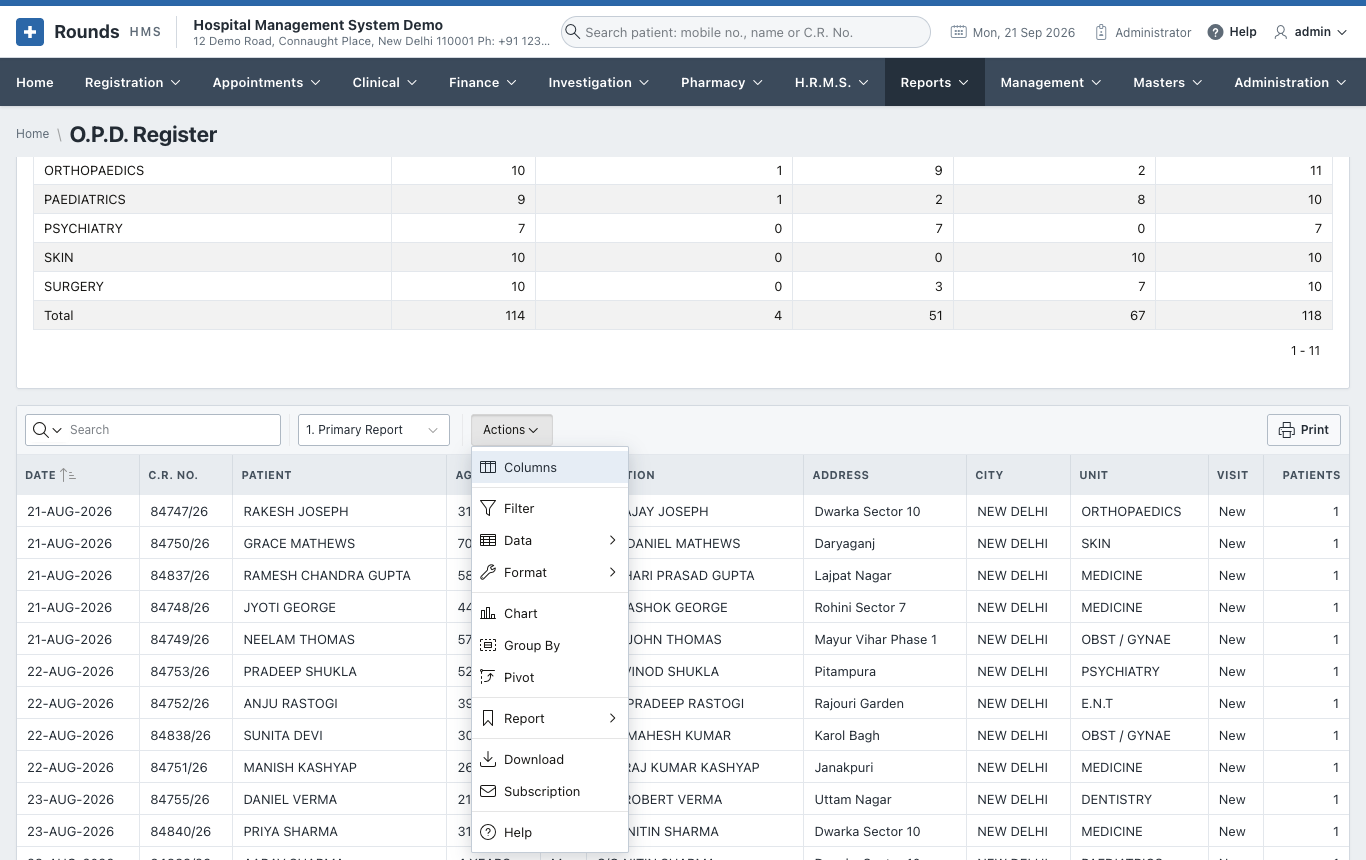The image size is (1366, 860).
Task: Select Chart in the Actions menu
Action: [x=550, y=613]
